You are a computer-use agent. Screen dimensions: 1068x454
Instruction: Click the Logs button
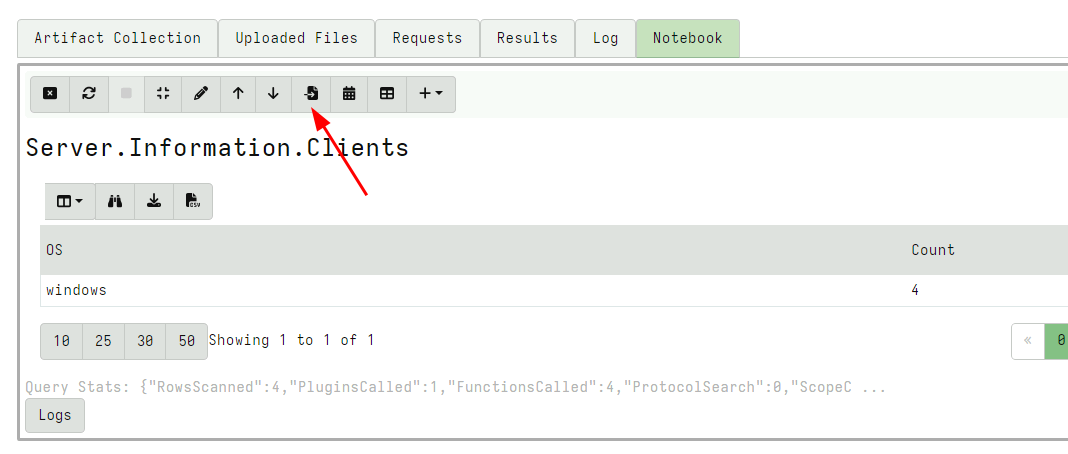tap(55, 415)
